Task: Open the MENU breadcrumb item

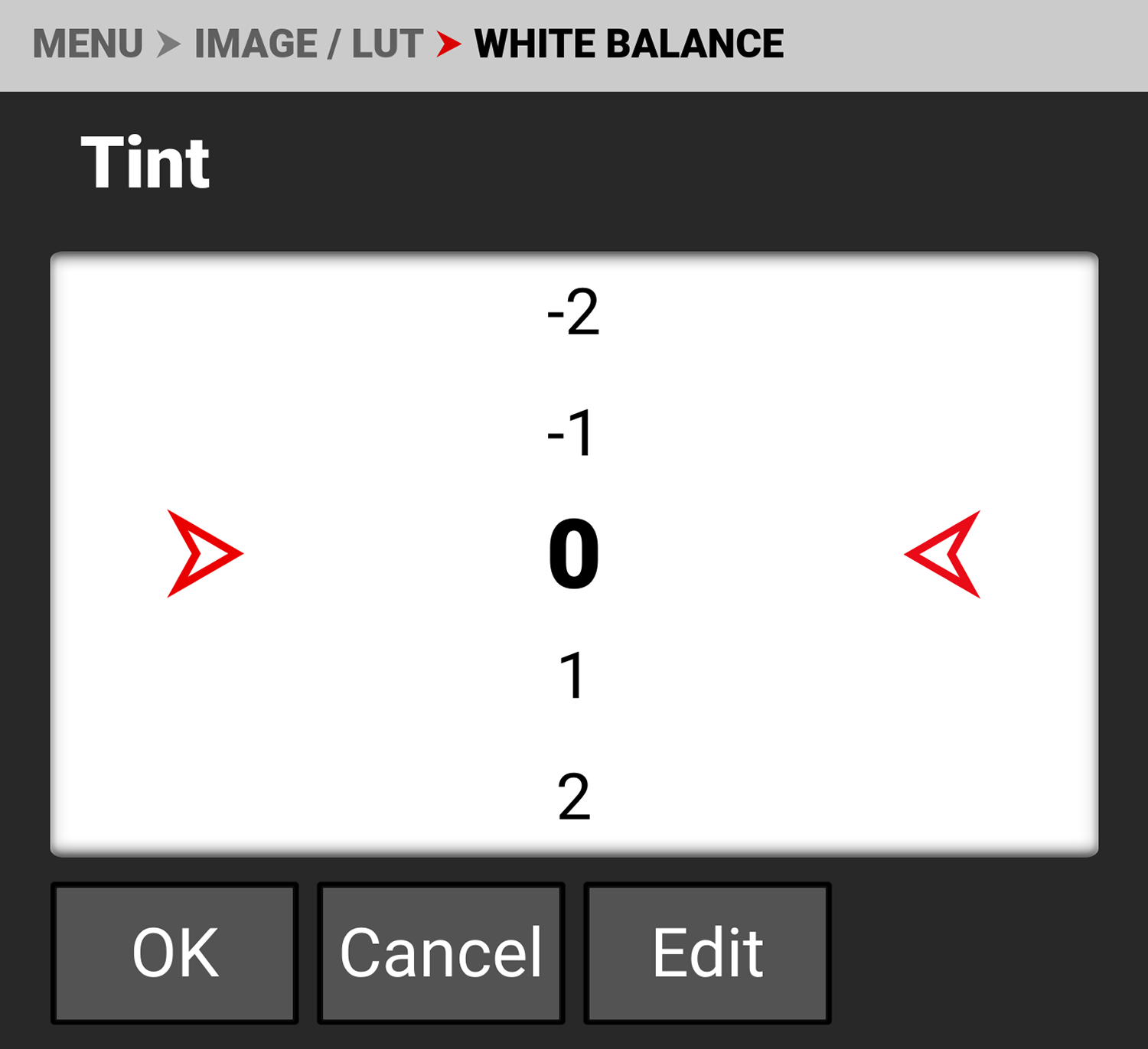Action: [x=88, y=44]
